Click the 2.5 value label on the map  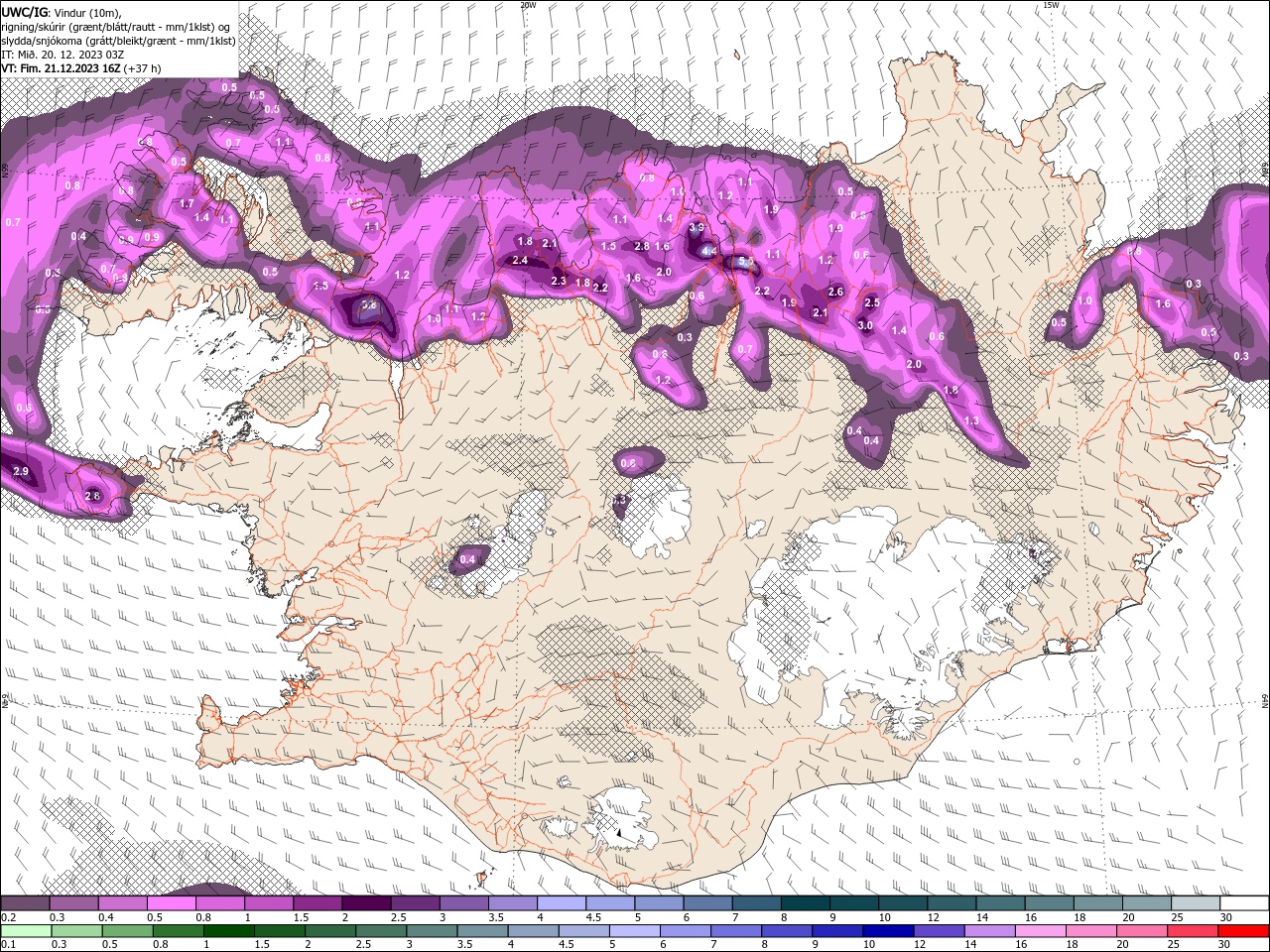872,303
